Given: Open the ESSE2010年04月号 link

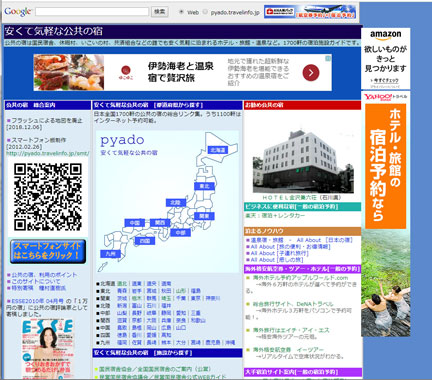Looking at the screenshot, I should [38, 301].
